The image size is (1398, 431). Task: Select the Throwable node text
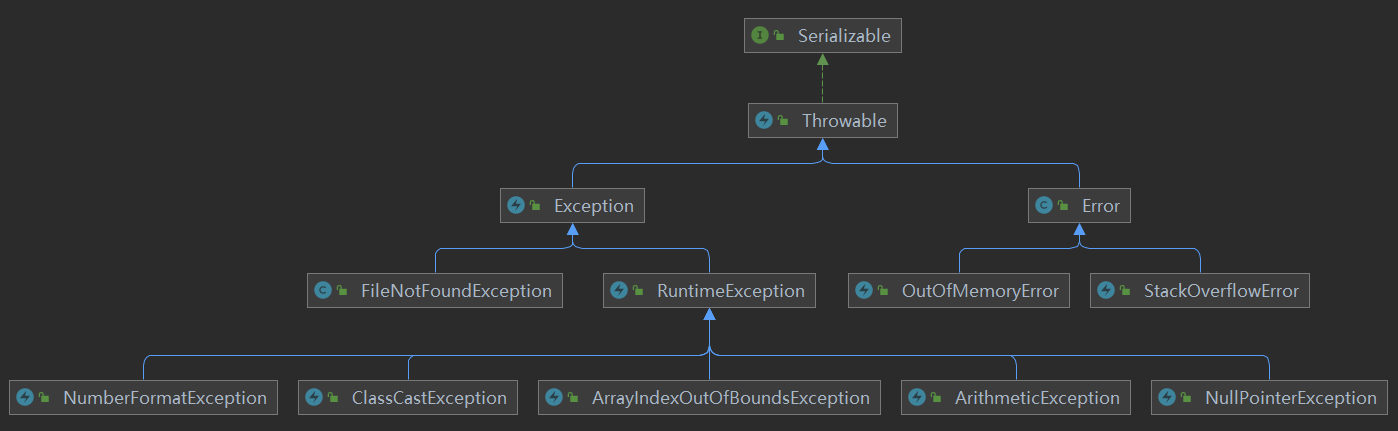click(x=843, y=121)
